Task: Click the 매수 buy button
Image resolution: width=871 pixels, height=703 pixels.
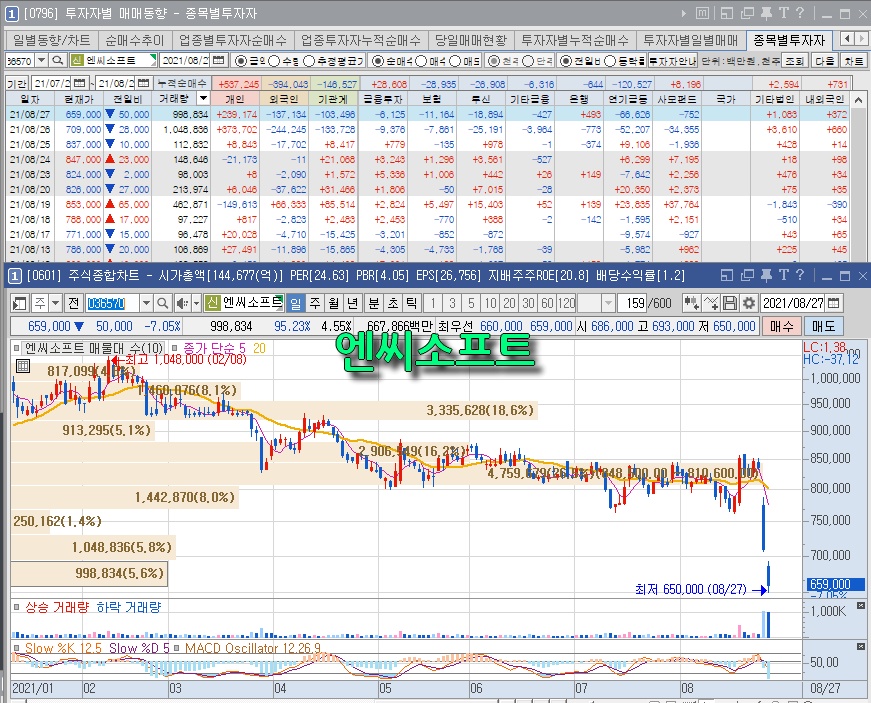Action: click(x=782, y=326)
